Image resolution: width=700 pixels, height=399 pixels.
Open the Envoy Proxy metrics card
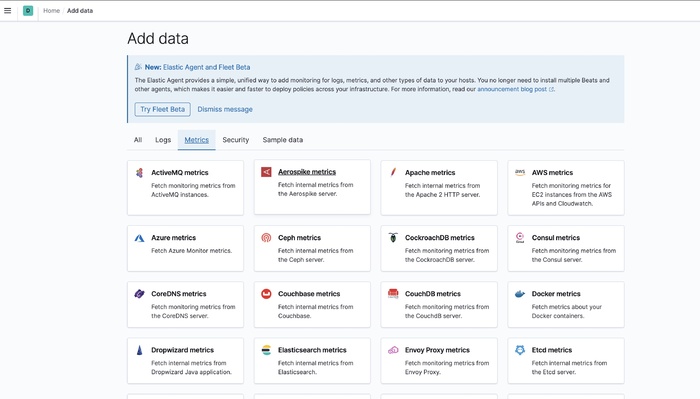pyautogui.click(x=439, y=361)
